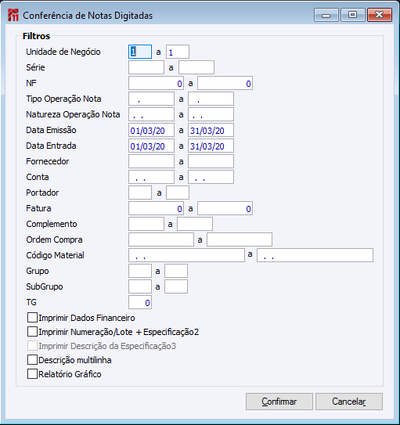
Task: Select the Série starting value field
Action: point(146,67)
